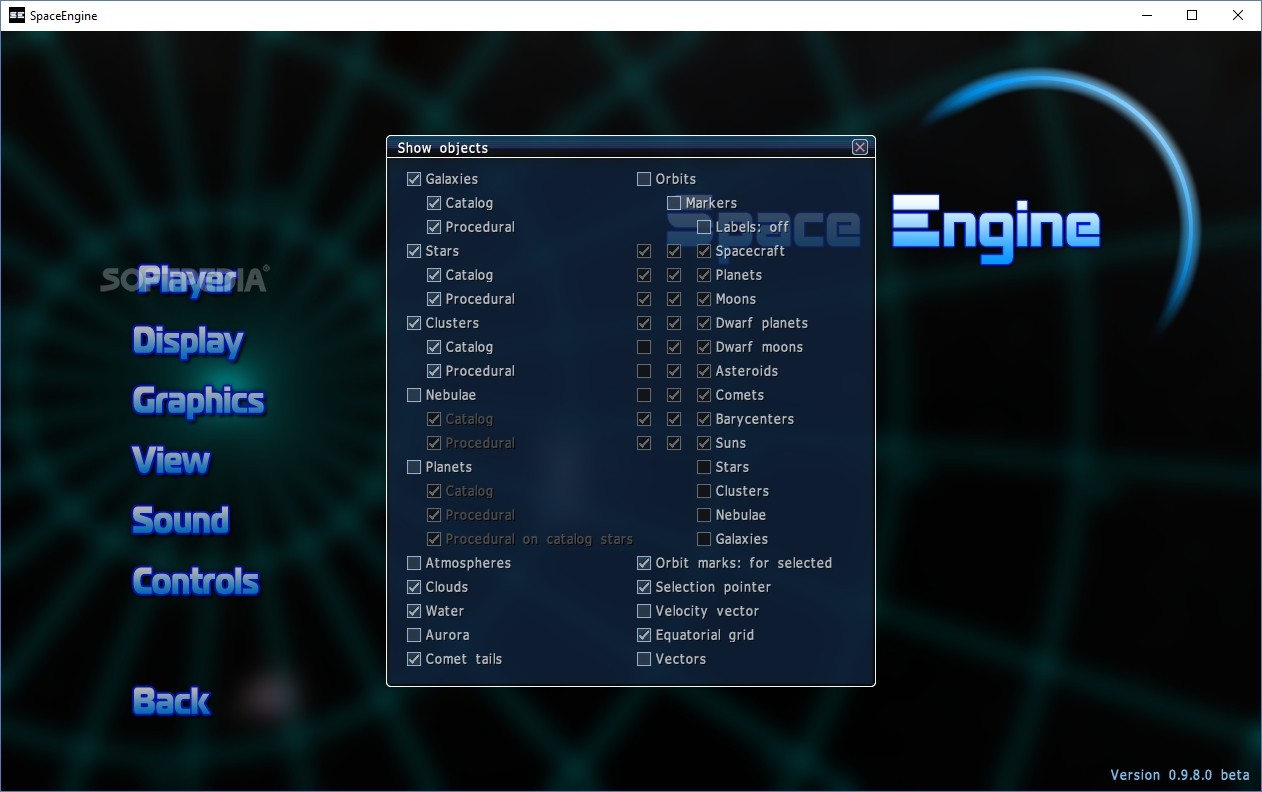Enable the Nebulae object group with Catalog sub-options
This screenshot has height=792, width=1262.
click(414, 395)
